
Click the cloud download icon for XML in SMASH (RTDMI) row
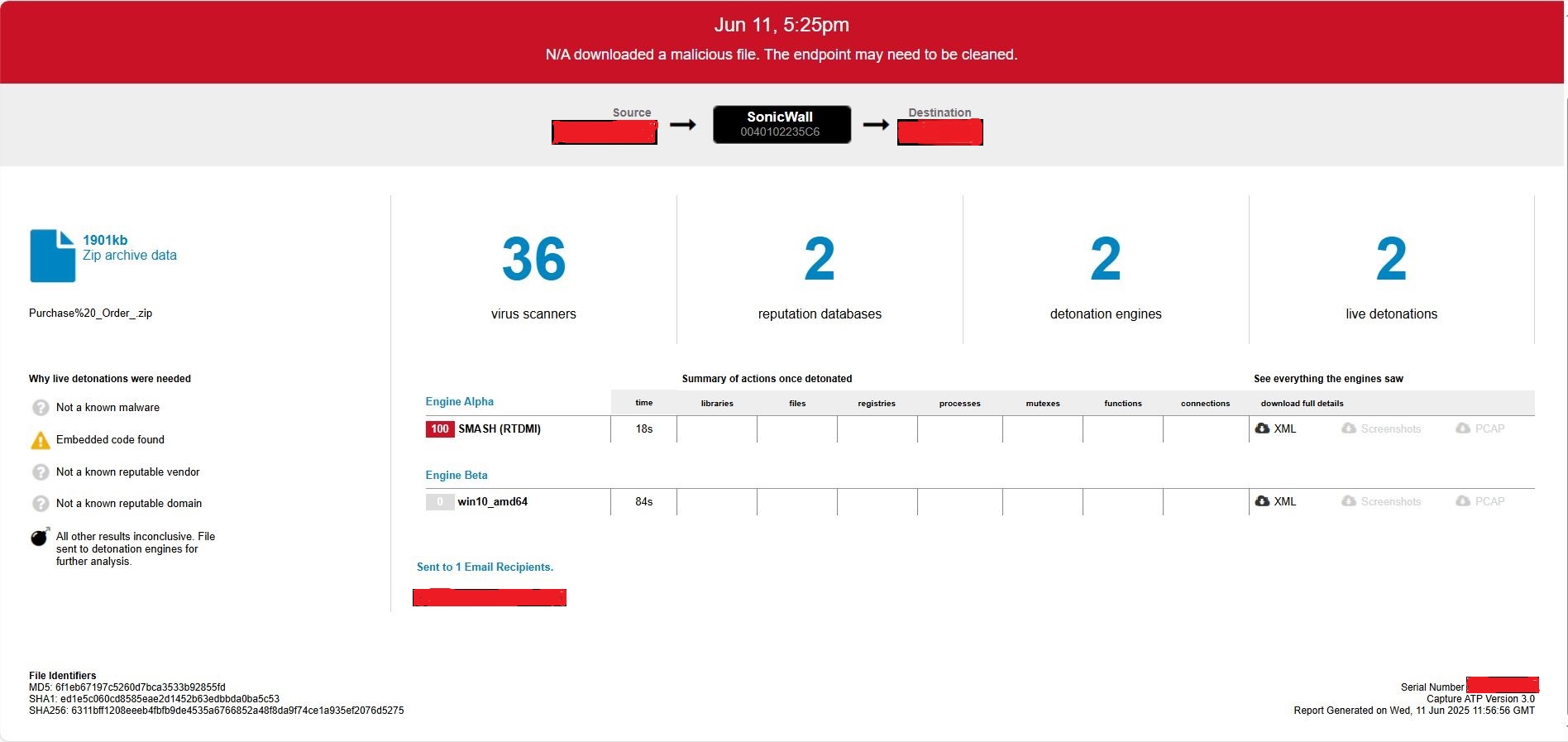coord(1262,428)
